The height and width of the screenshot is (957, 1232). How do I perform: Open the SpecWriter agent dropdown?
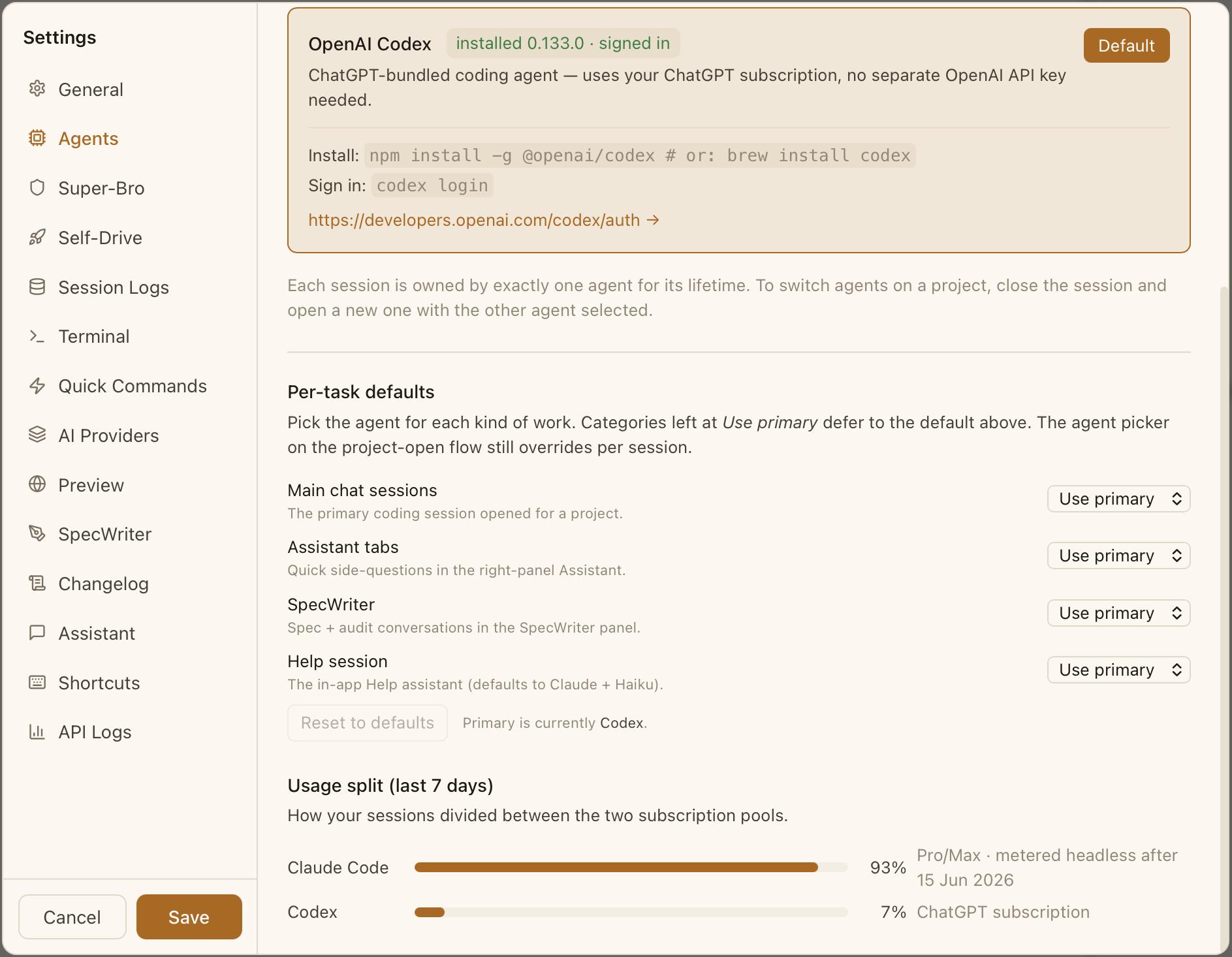1118,613
